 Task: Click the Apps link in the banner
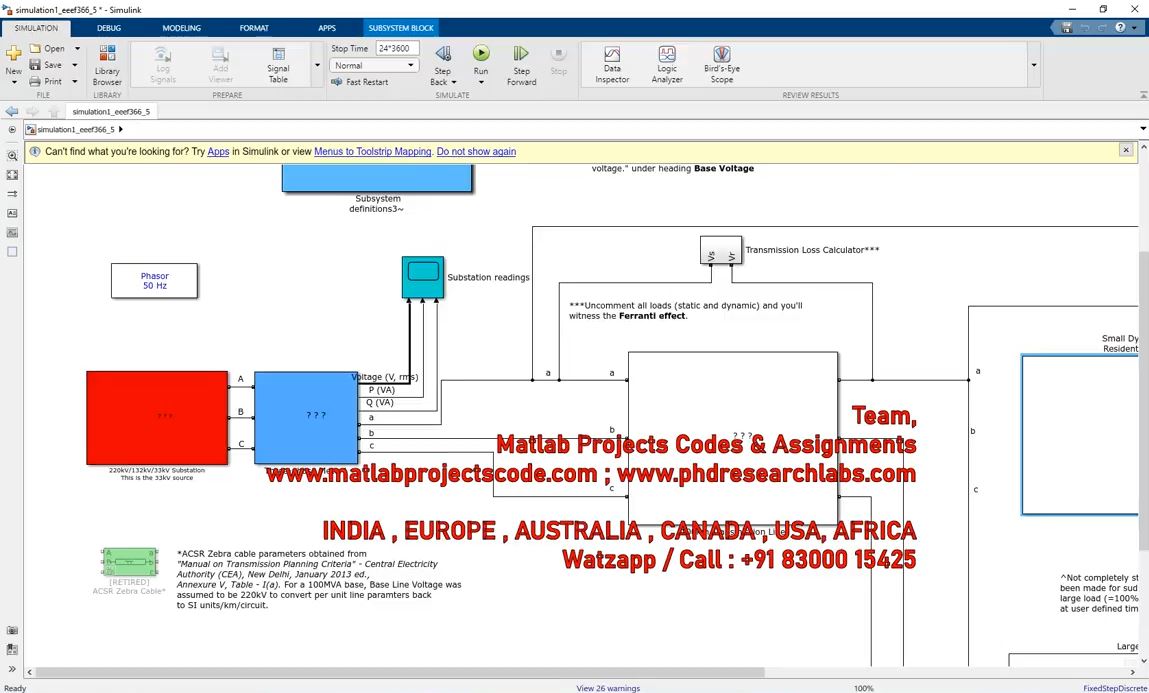(218, 152)
